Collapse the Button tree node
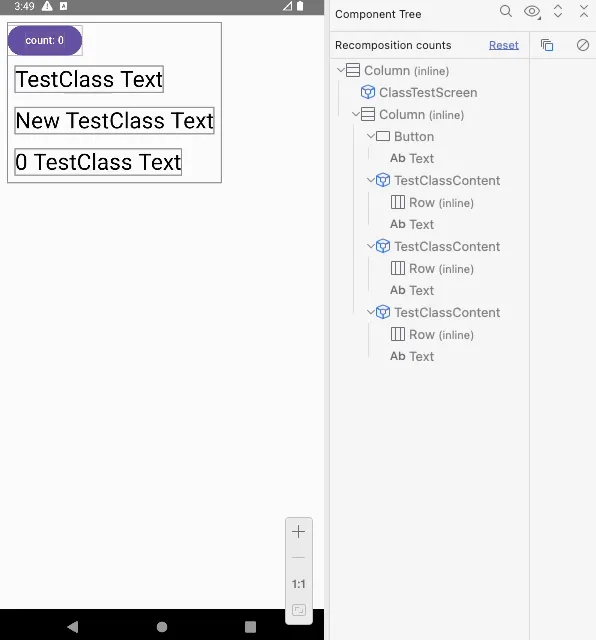 click(370, 136)
